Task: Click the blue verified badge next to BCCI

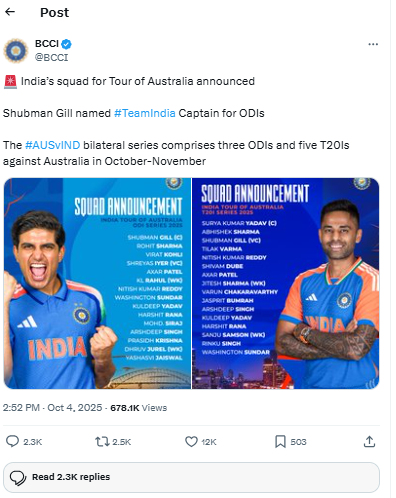Action: coord(66,44)
